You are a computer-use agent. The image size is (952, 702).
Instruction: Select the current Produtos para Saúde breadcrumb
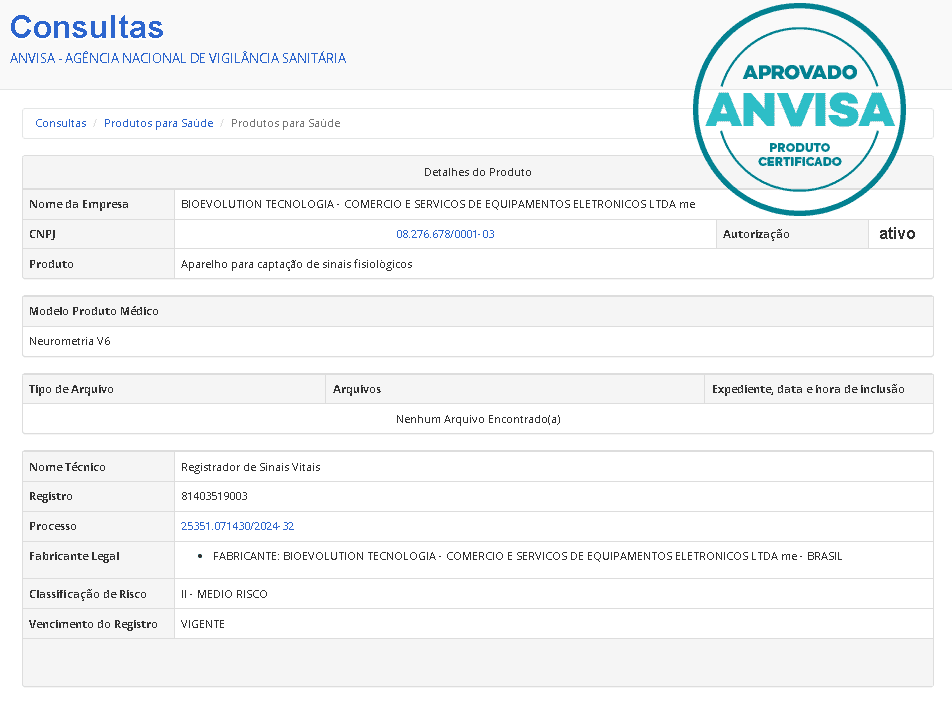(285, 123)
